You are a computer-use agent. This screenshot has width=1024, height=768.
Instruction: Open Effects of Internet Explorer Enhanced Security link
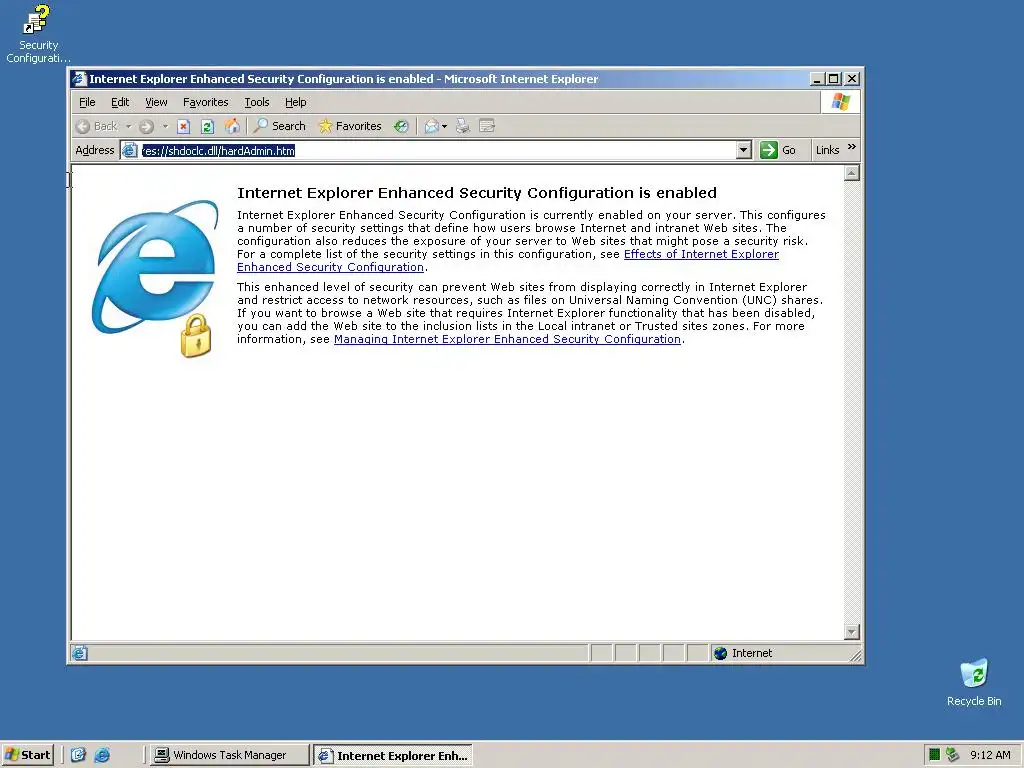coord(508,261)
